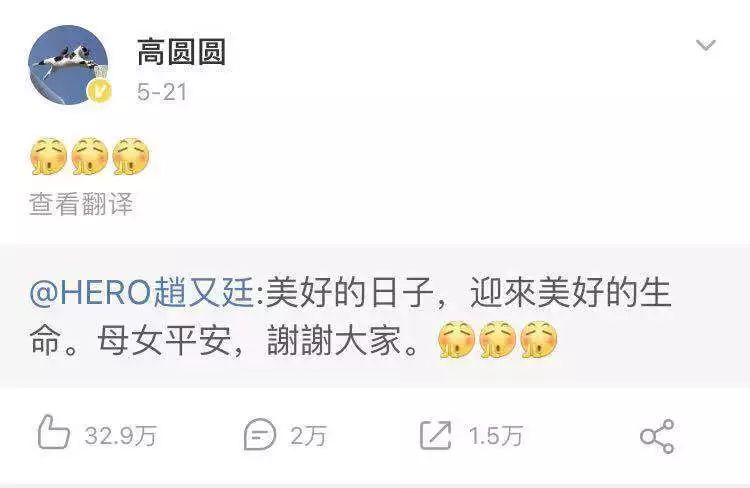This screenshot has height=488, width=750.
Task: Tap the third blushing emoji in post
Action: (131, 156)
